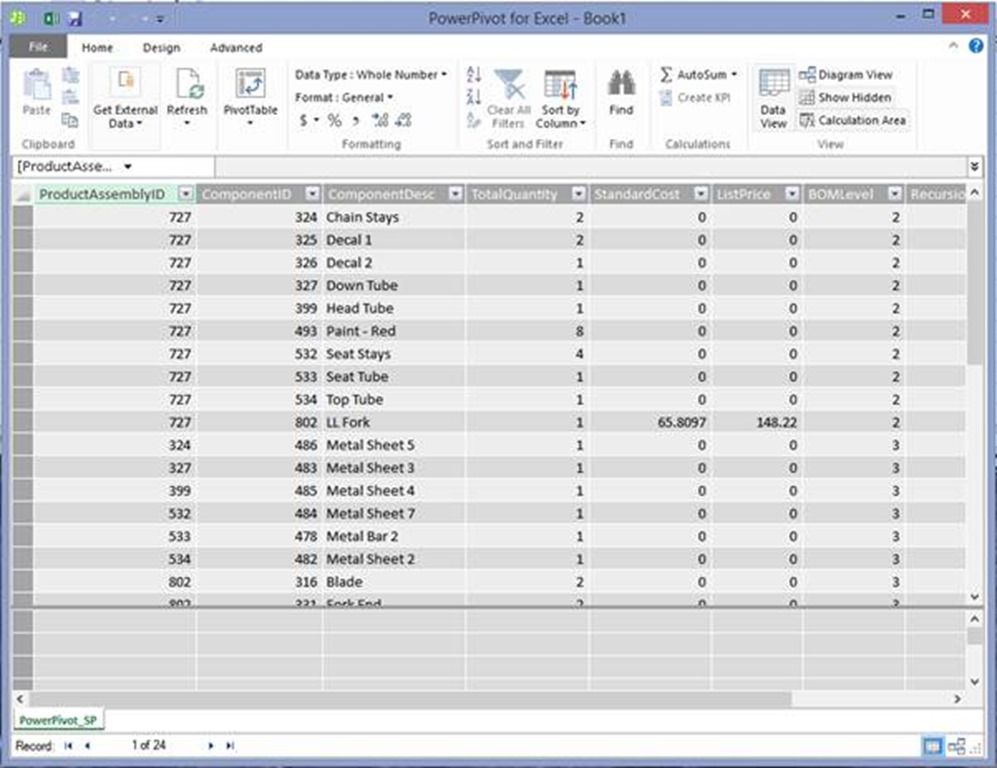Open ListPrice column filter dropdown
The width and height of the screenshot is (997, 768).
click(x=792, y=194)
